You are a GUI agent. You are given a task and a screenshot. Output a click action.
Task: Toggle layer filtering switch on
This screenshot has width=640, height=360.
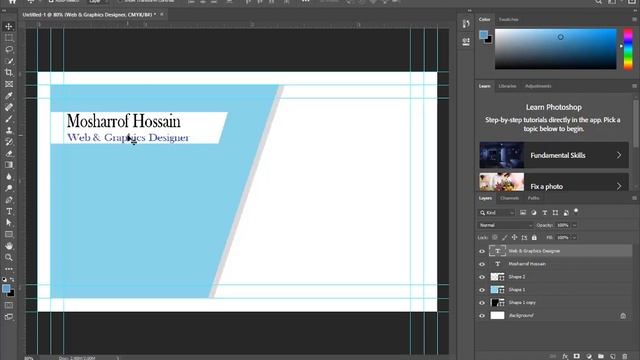pos(576,211)
